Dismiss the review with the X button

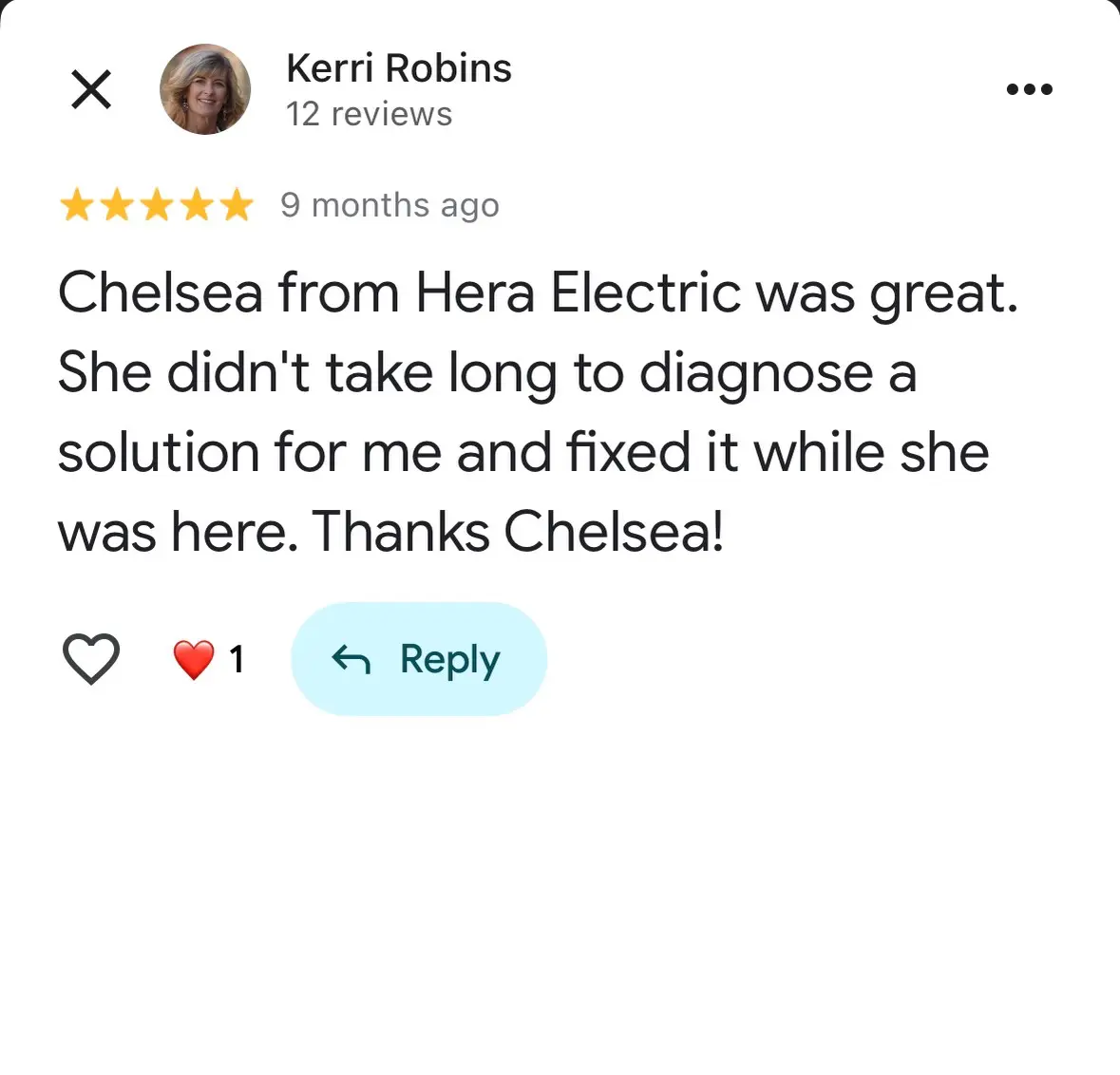click(x=90, y=89)
